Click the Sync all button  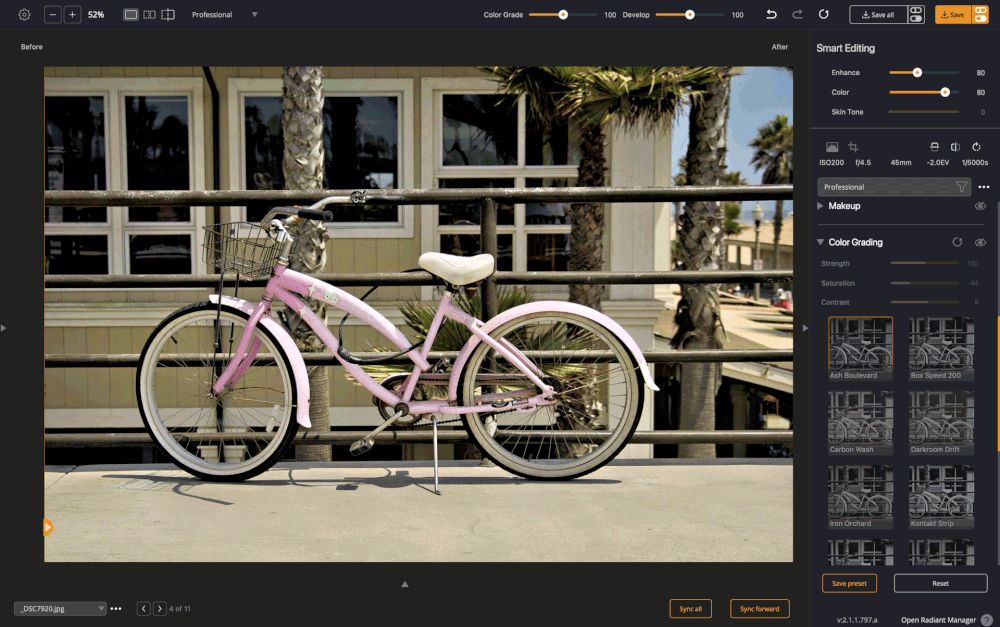[691, 609]
